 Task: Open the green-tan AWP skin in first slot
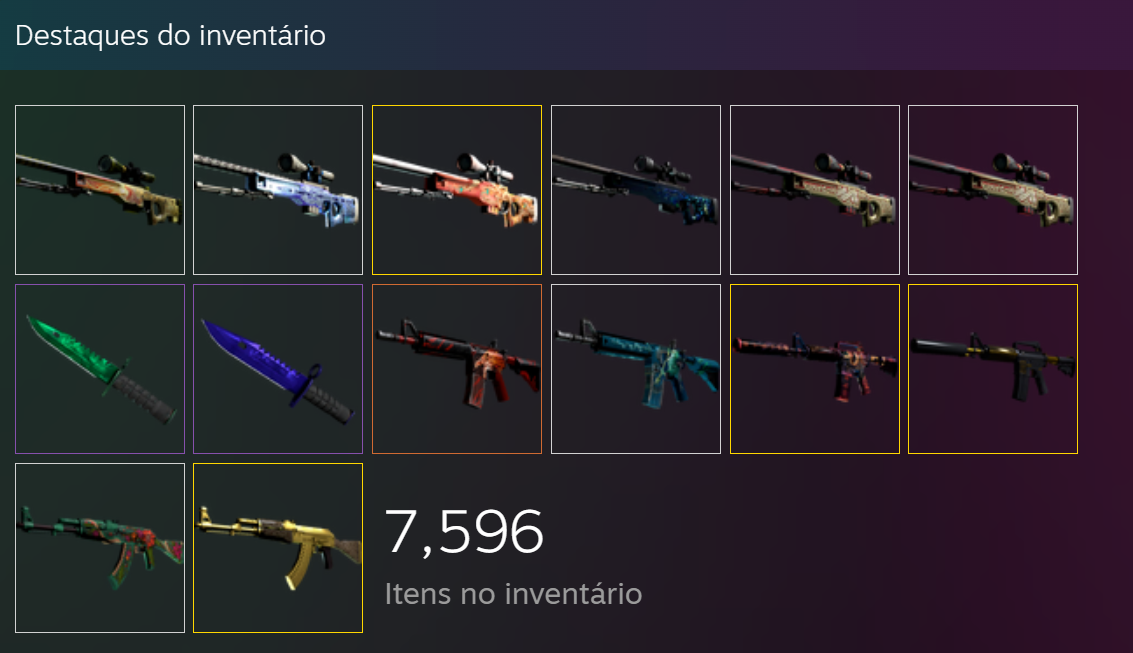(x=100, y=190)
